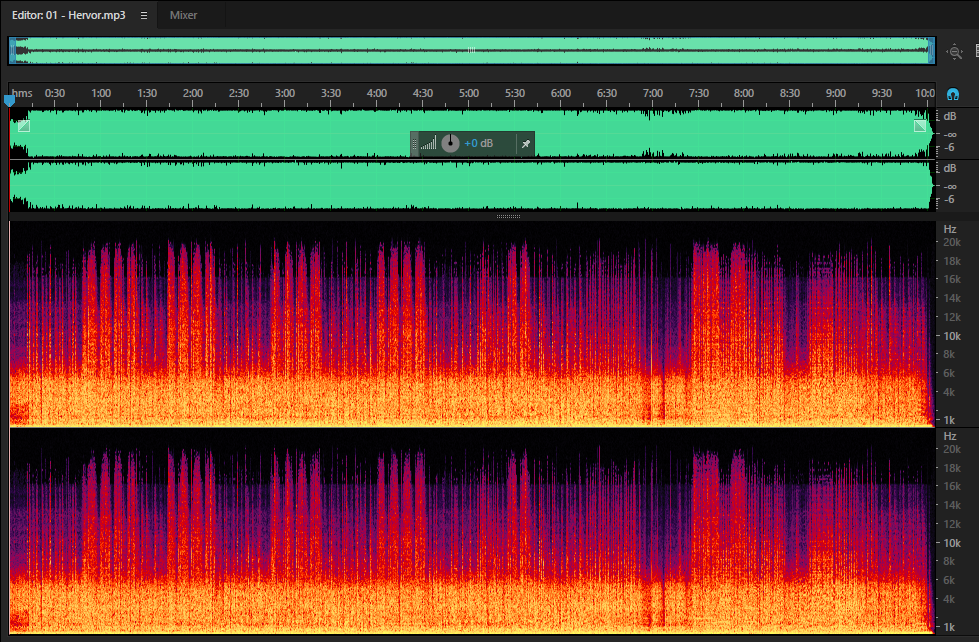Click the blue playhead marker on the timeline
The height and width of the screenshot is (642, 979).
coord(9,100)
